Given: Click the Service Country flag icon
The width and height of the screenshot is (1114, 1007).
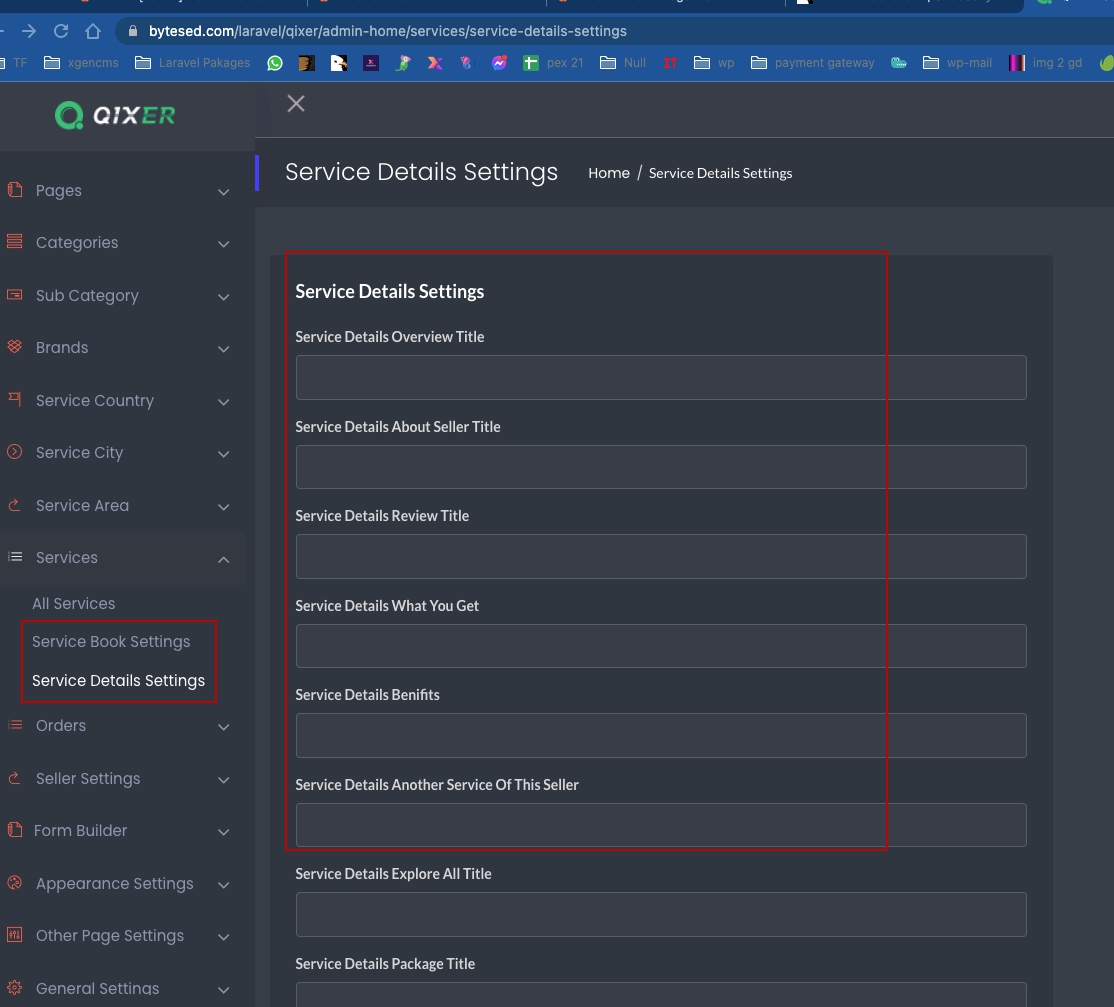Looking at the screenshot, I should click(x=15, y=400).
